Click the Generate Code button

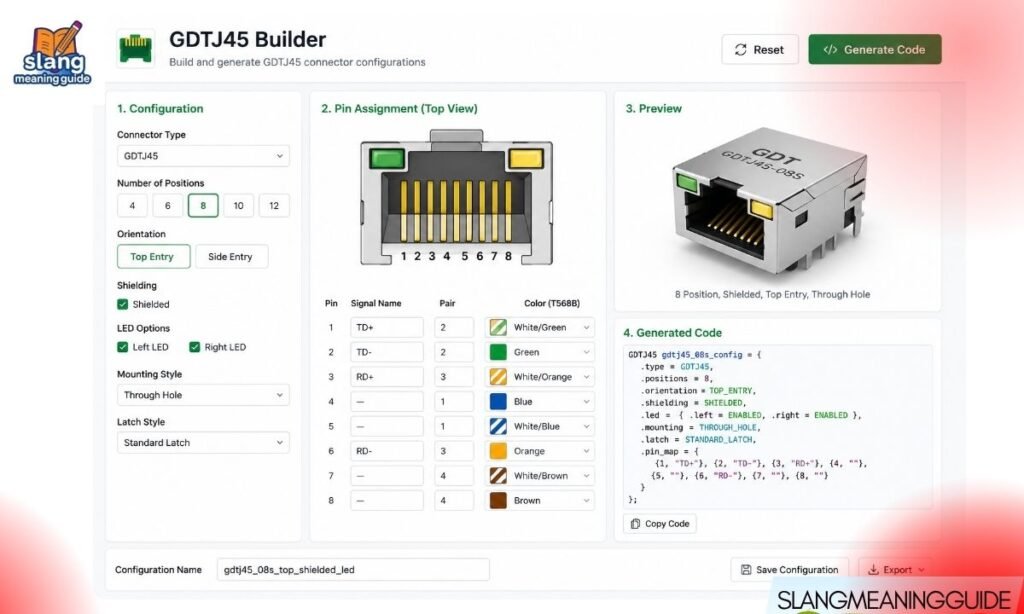[x=874, y=50]
